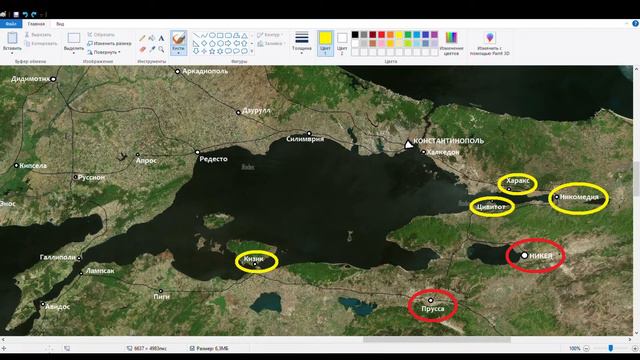
Task: Select the Pencil tool
Action: point(142,38)
